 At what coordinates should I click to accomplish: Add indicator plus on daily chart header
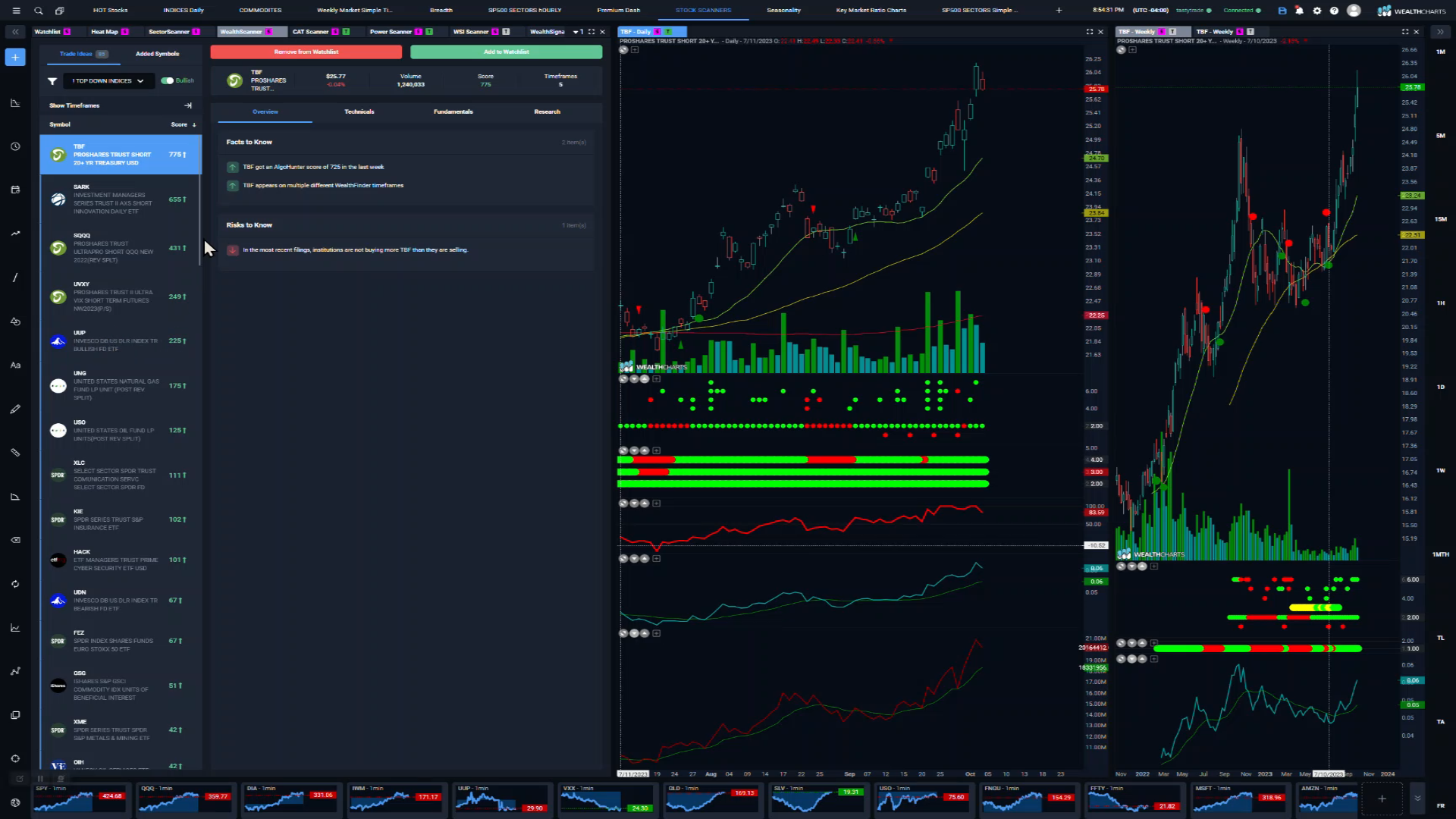click(635, 50)
